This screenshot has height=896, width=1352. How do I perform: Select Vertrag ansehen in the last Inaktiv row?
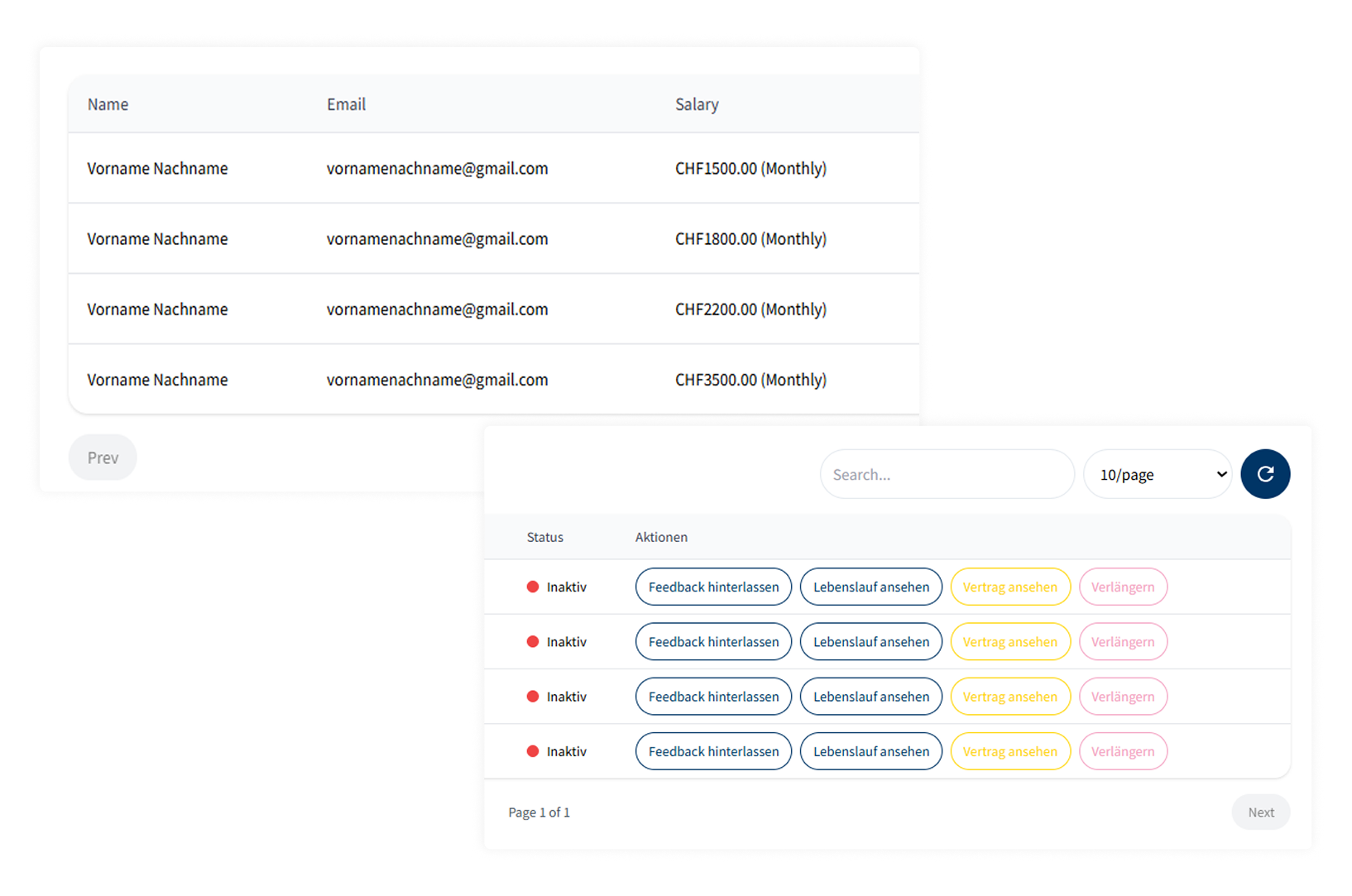(x=1010, y=751)
